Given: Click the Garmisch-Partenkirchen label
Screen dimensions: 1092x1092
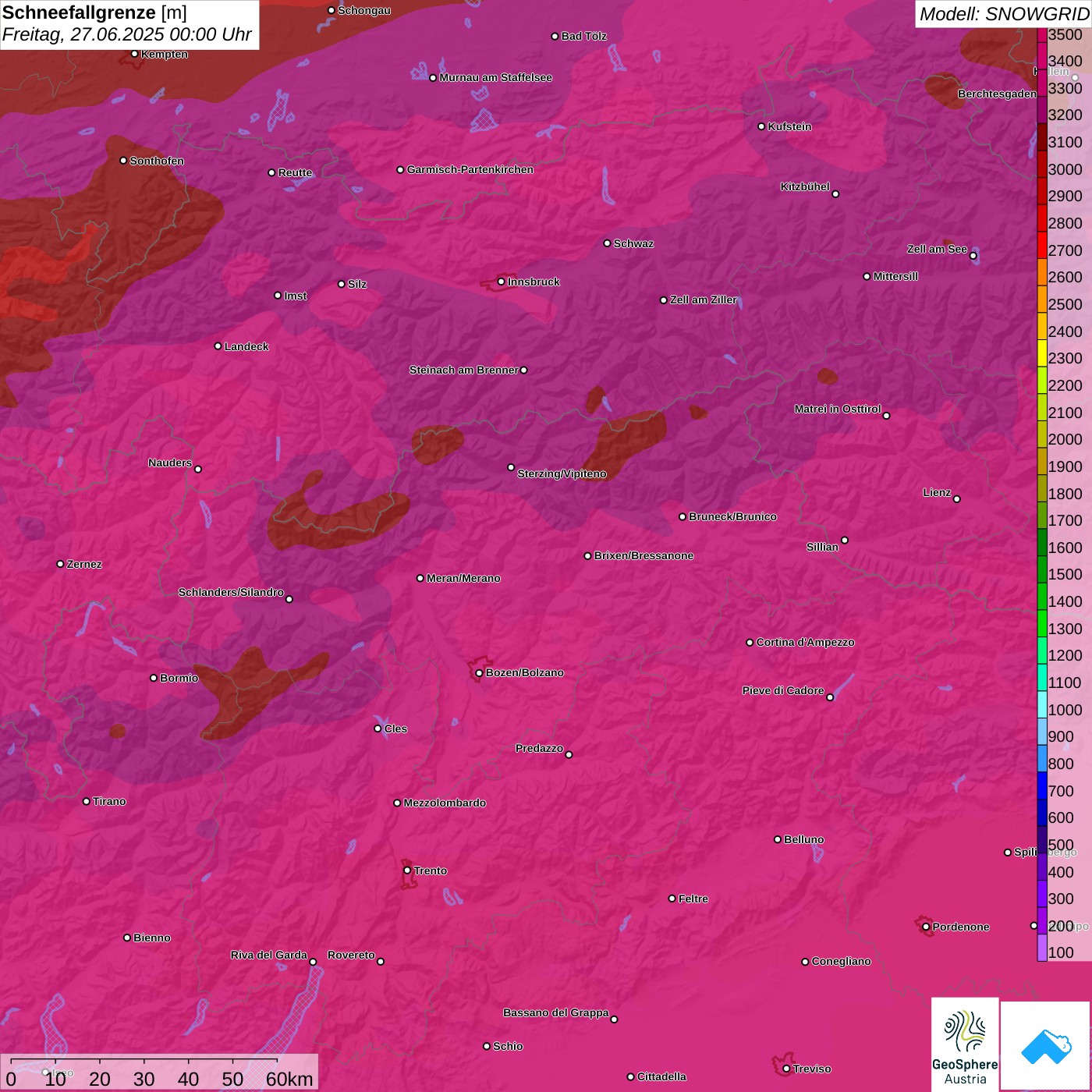Looking at the screenshot, I should [470, 169].
